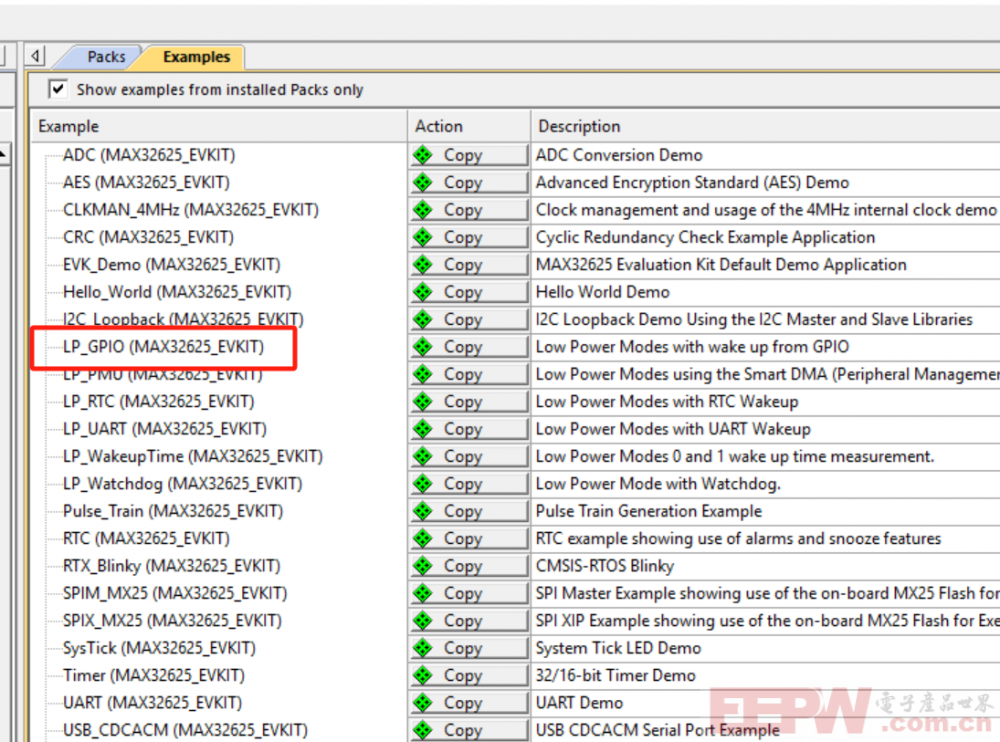Select RTC (MAX32625_EVKIT) example row

(x=146, y=538)
